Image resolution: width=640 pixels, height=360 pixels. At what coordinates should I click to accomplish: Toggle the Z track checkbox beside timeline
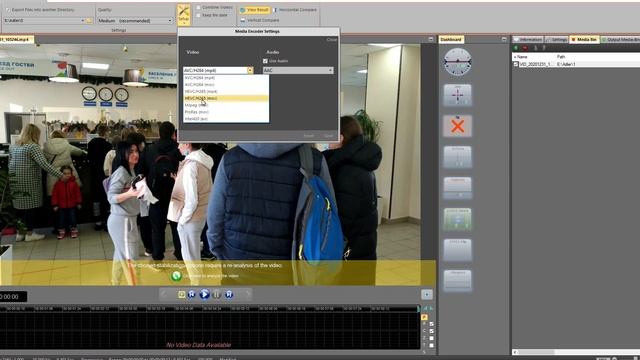431,338
